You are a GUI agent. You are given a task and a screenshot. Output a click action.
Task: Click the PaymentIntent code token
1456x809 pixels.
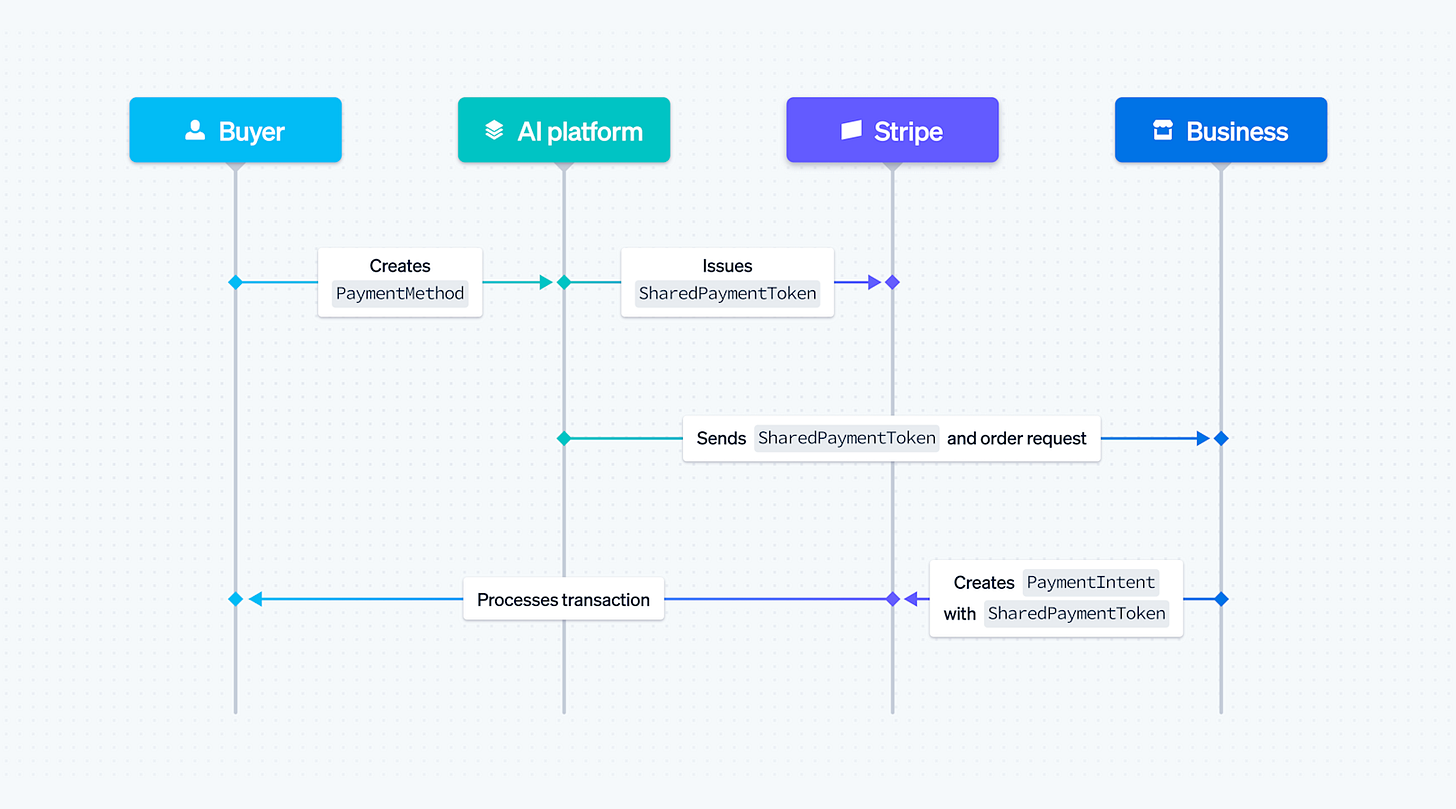click(1090, 582)
